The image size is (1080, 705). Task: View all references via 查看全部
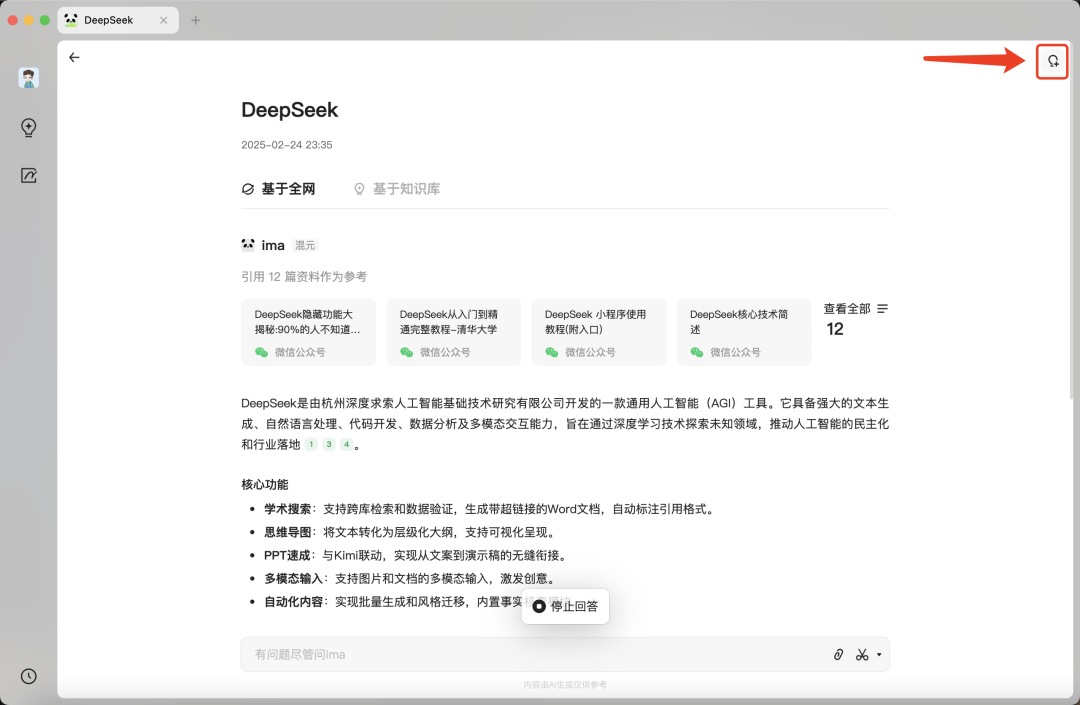coord(847,308)
